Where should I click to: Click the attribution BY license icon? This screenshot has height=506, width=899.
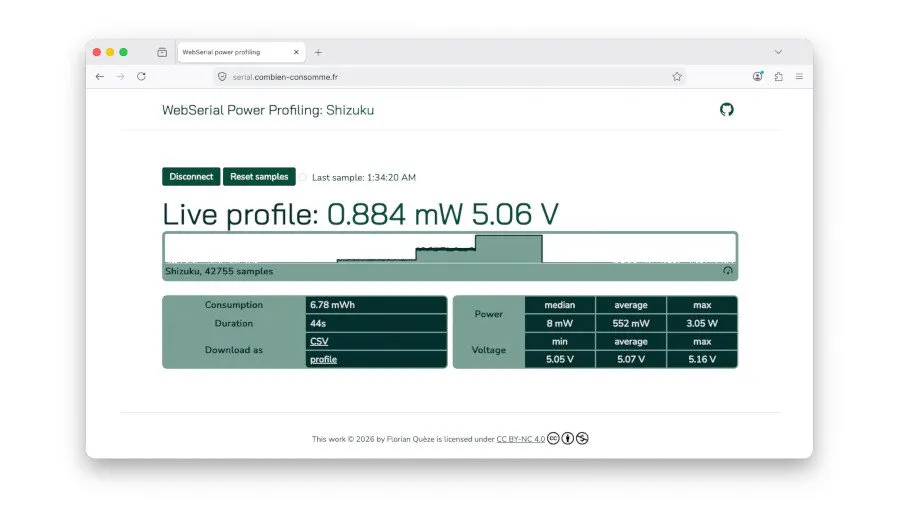[568, 438]
